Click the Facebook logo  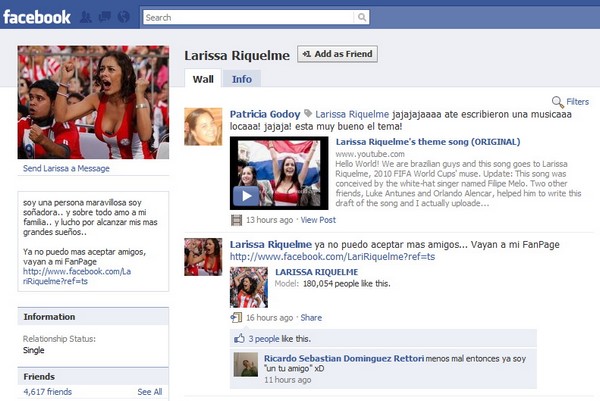[37, 17]
